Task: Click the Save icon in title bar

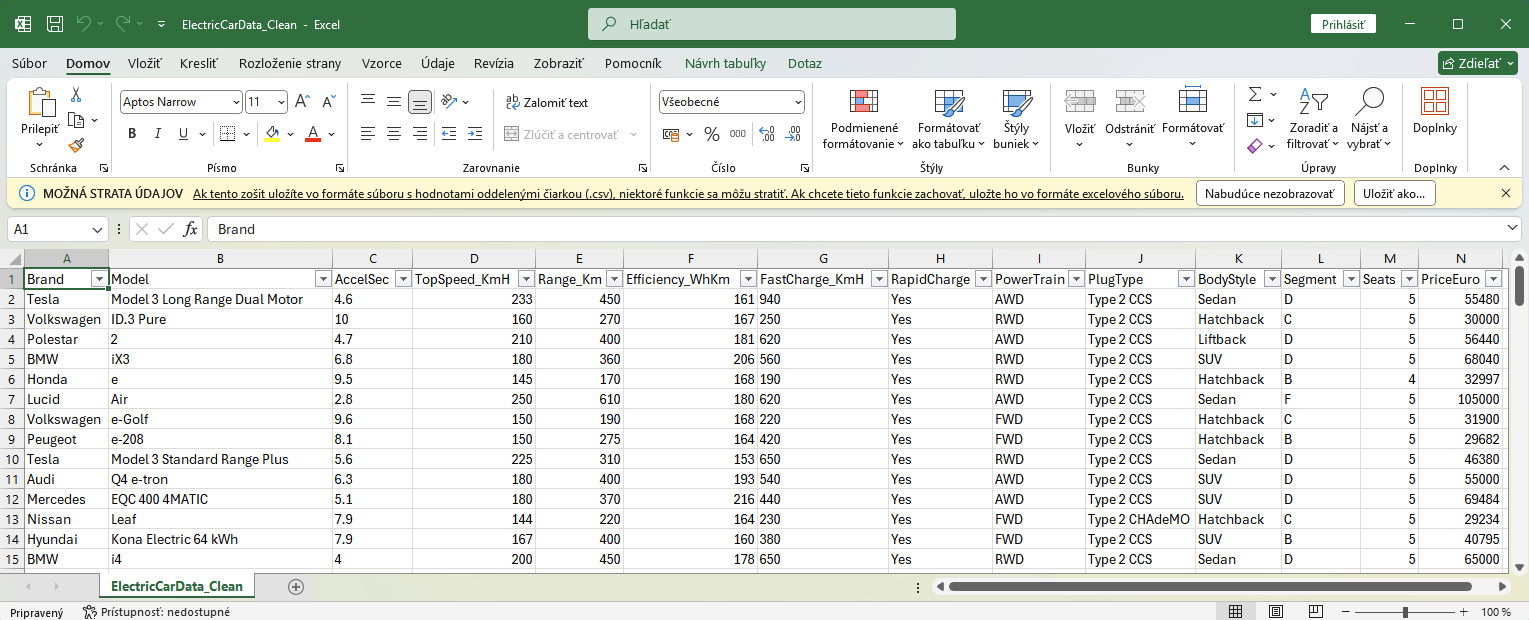Action: tap(55, 23)
